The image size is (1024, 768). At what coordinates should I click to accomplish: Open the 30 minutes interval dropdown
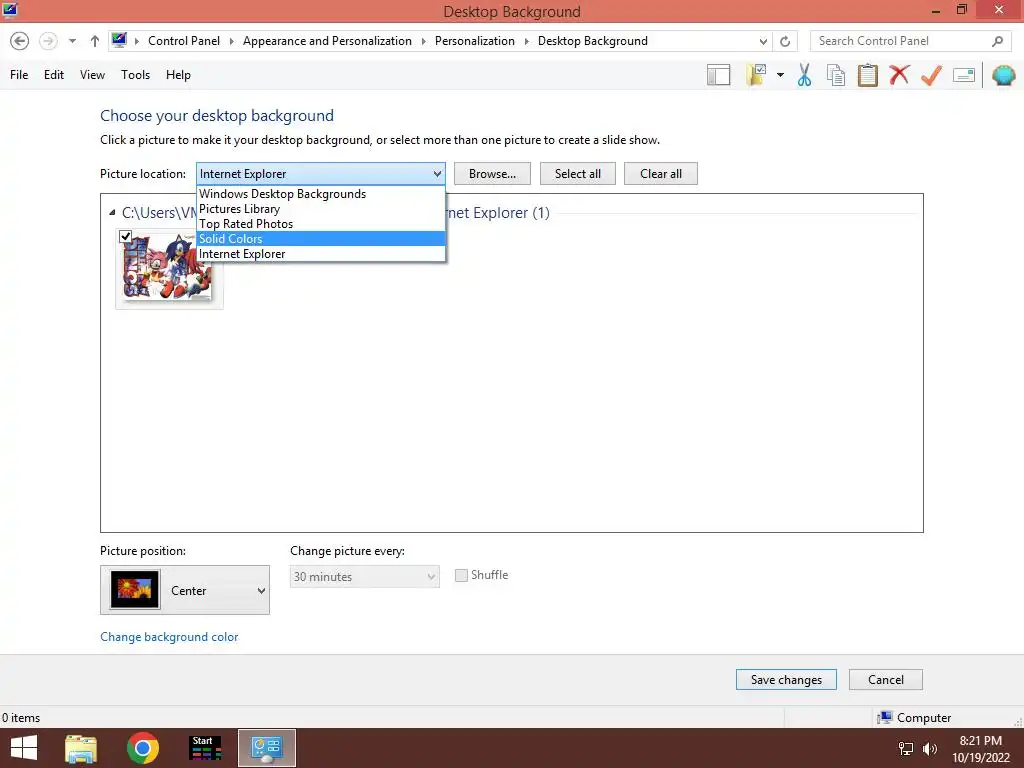click(364, 577)
